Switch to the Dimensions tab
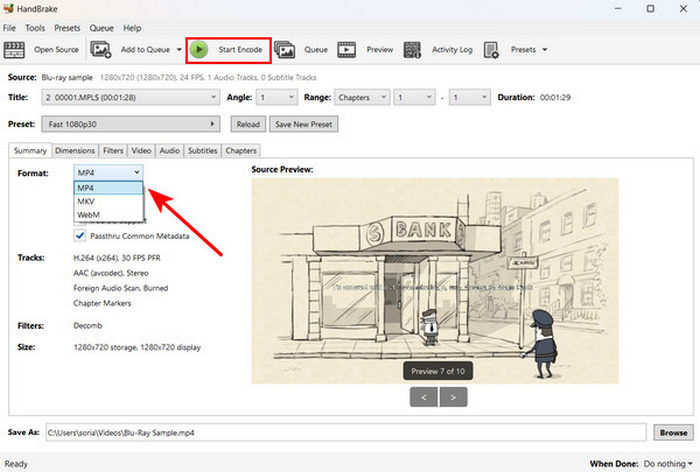Screen dimensions: 700x472 tap(75, 150)
